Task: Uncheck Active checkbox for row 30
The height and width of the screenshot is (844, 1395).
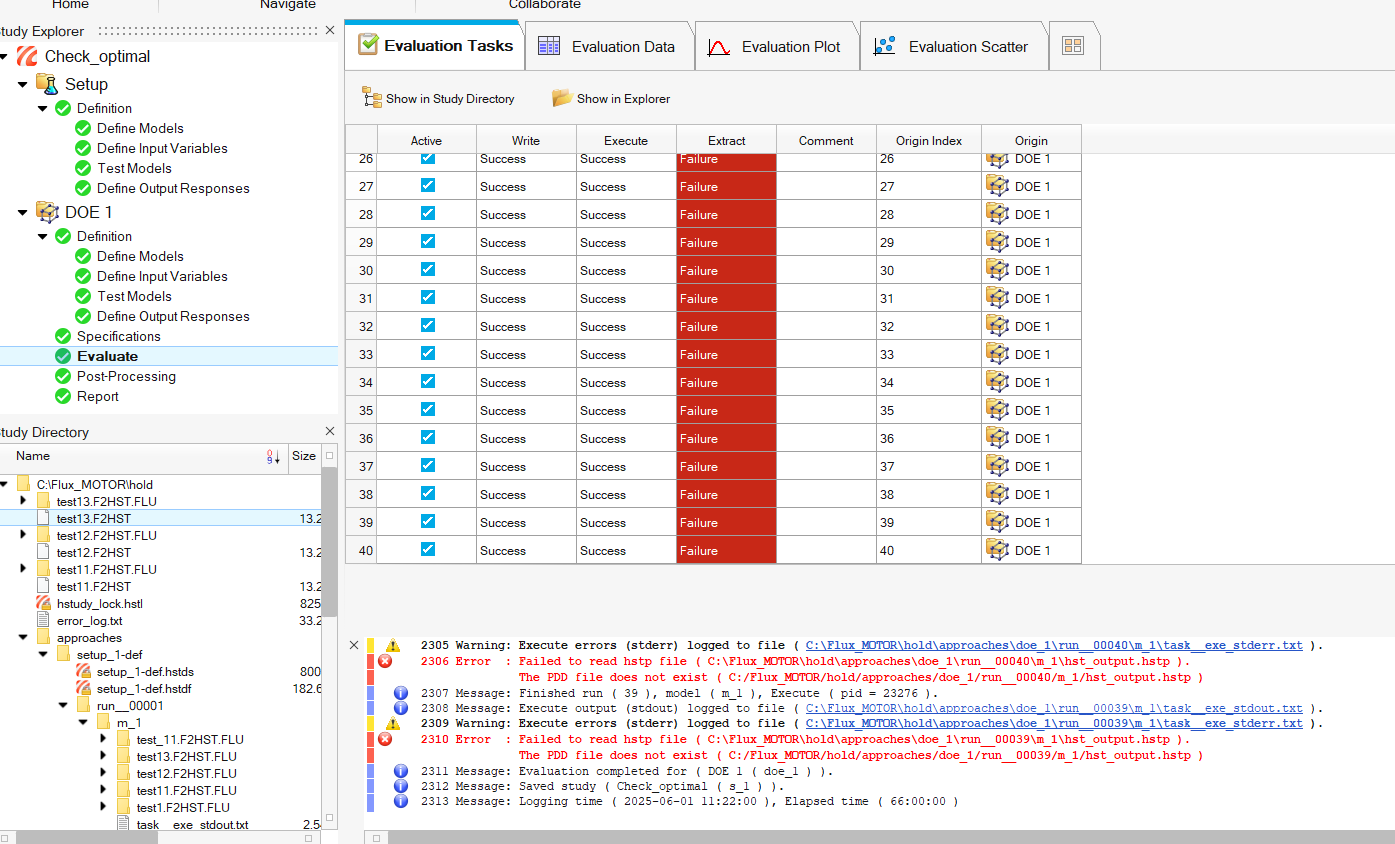Action: coord(428,270)
